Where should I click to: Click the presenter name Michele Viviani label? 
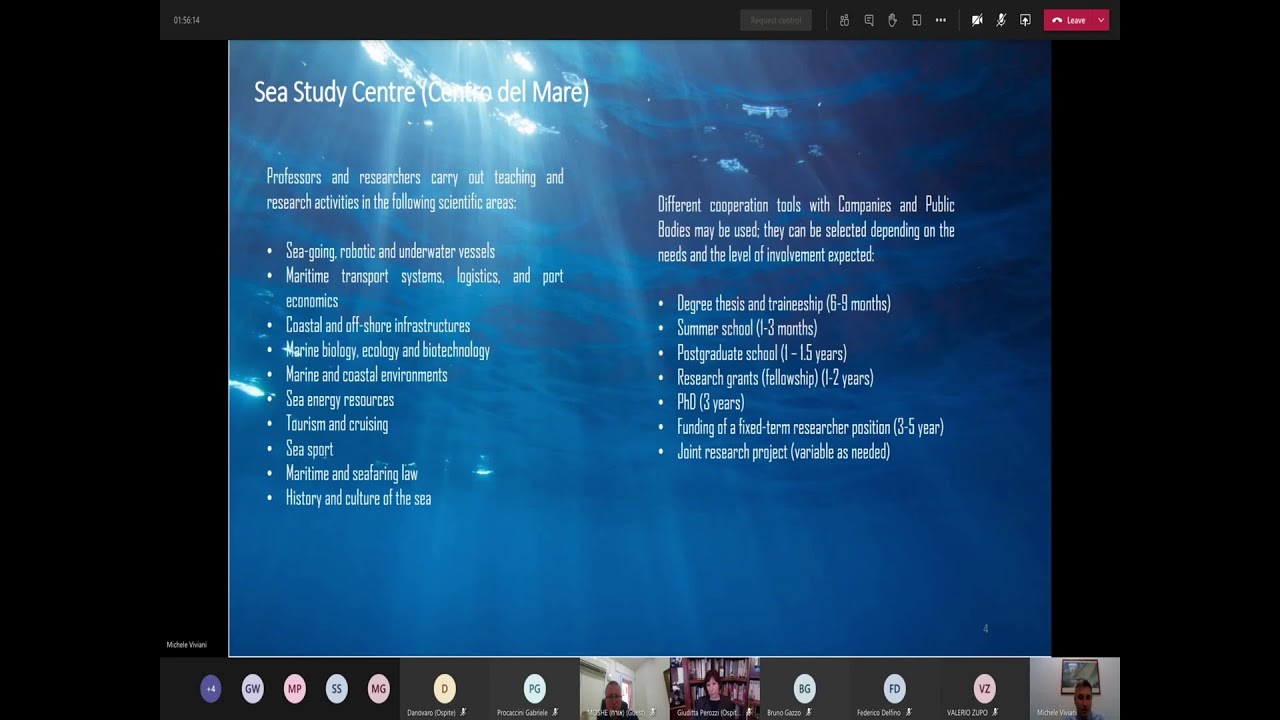tap(186, 645)
